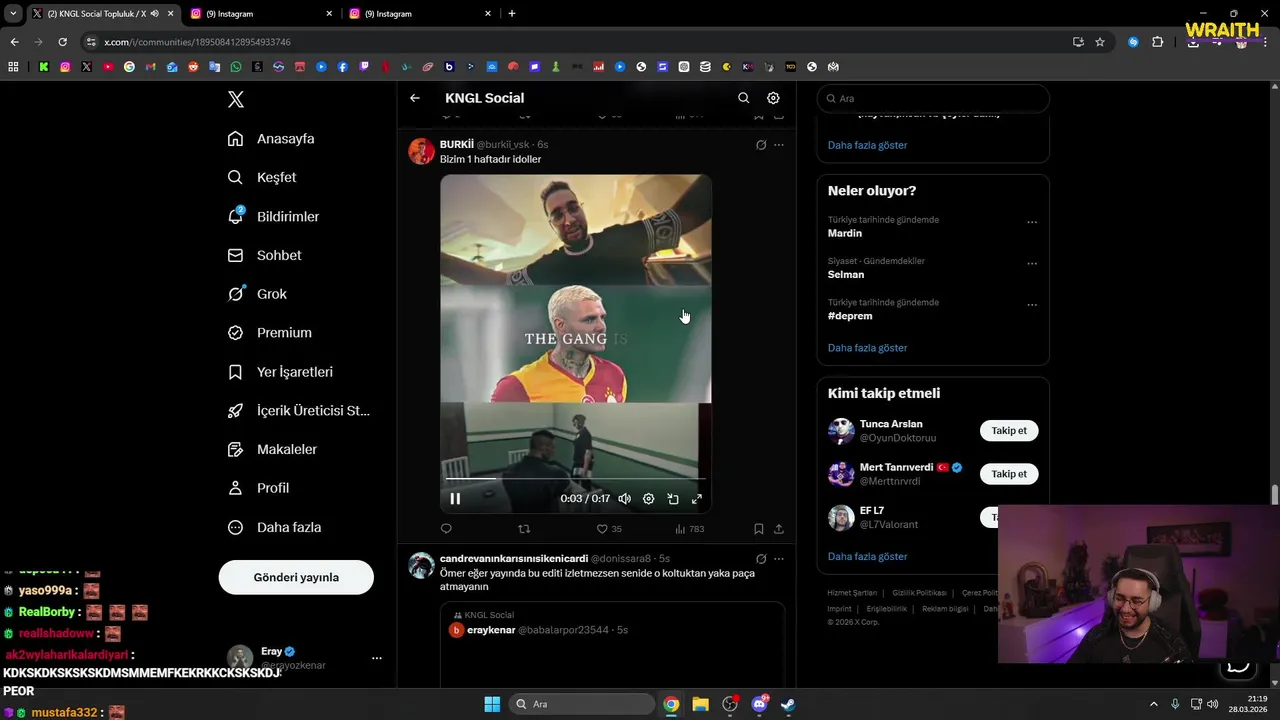1280x720 pixels.
Task: Open candrevanınkarısınısikenicardi post options menu
Action: (779, 559)
